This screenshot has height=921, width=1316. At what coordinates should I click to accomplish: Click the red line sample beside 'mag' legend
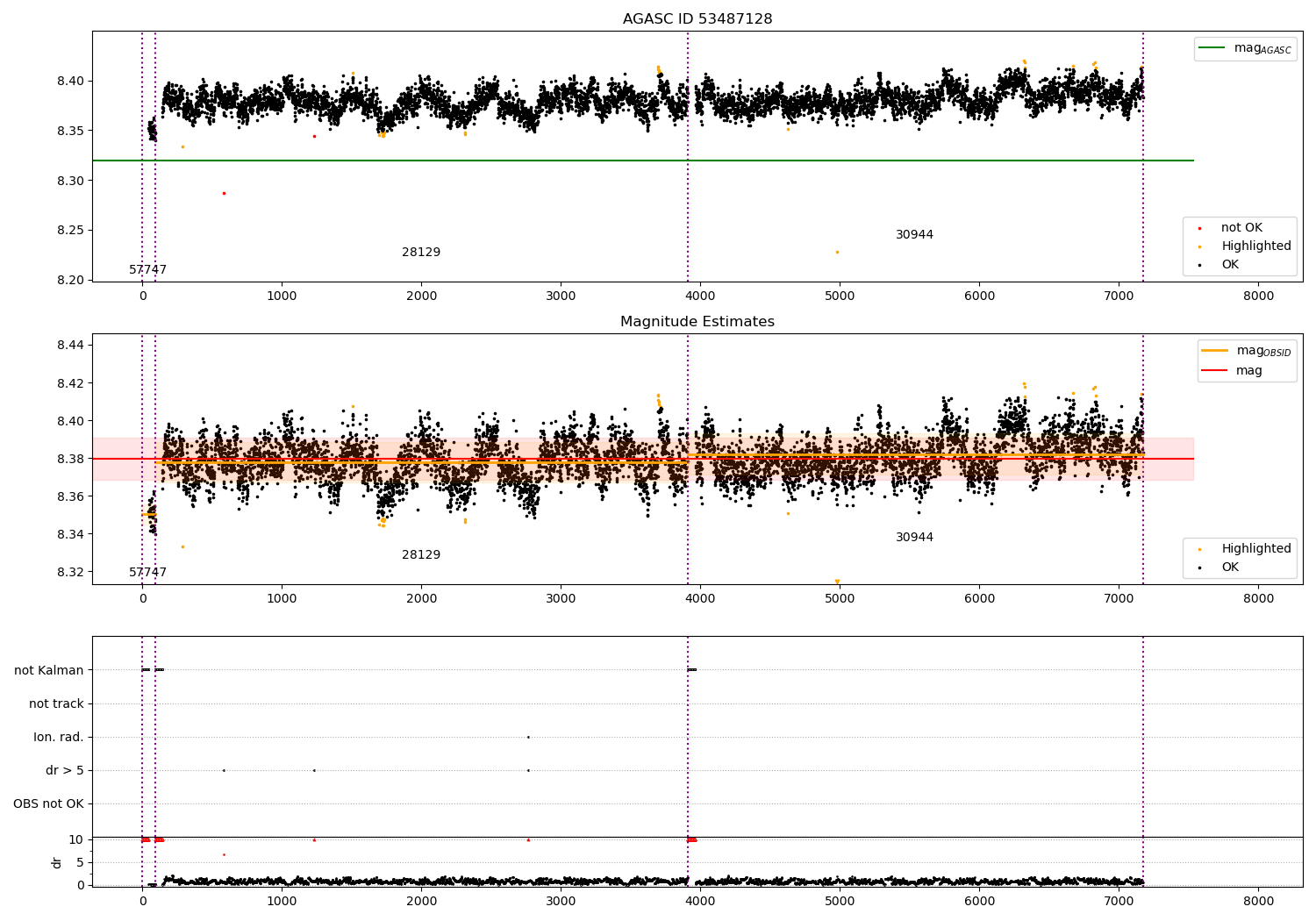(1215, 371)
